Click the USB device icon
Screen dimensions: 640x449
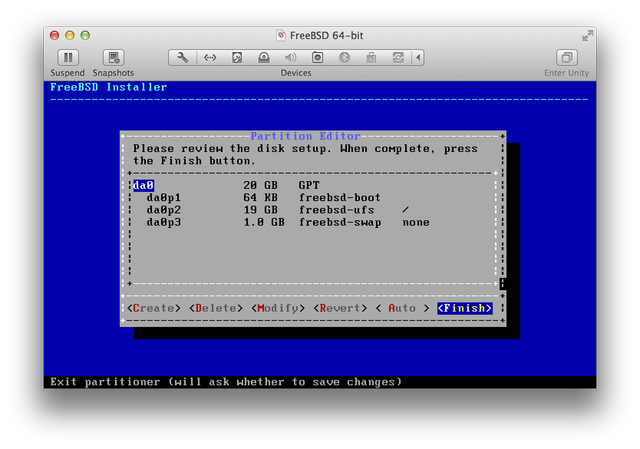371,58
